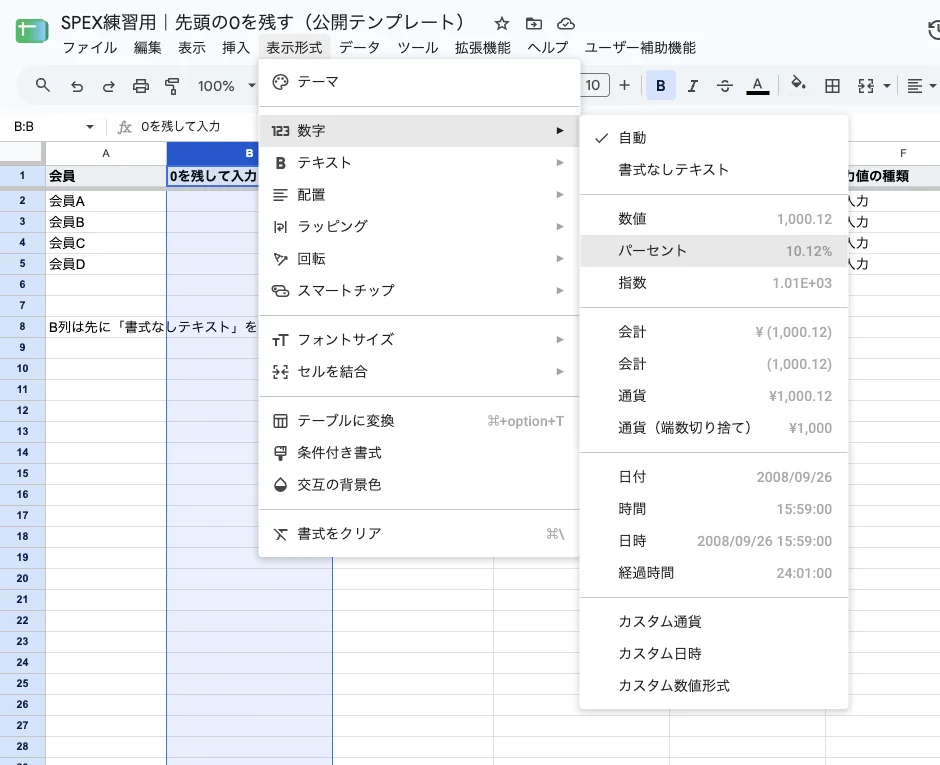Open カスタム日時 dialog
The image size is (940, 765).
(x=714, y=654)
